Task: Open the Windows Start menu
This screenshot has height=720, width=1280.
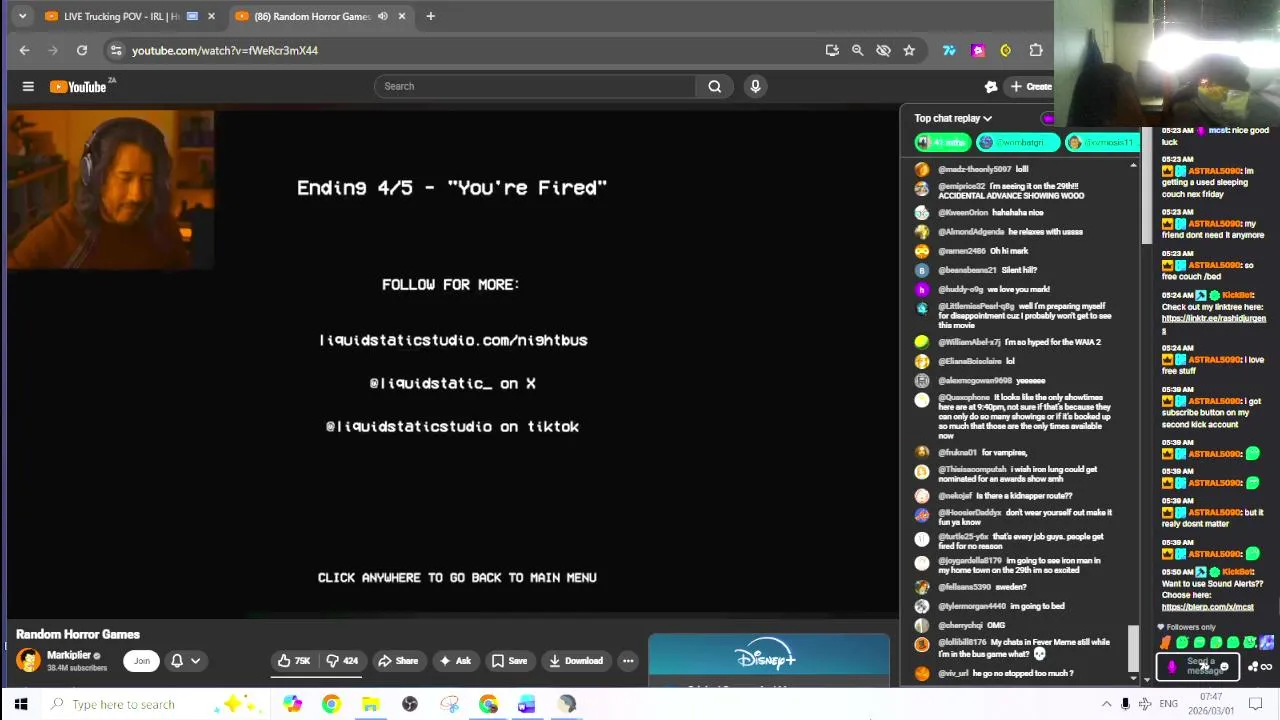Action: 21,704
